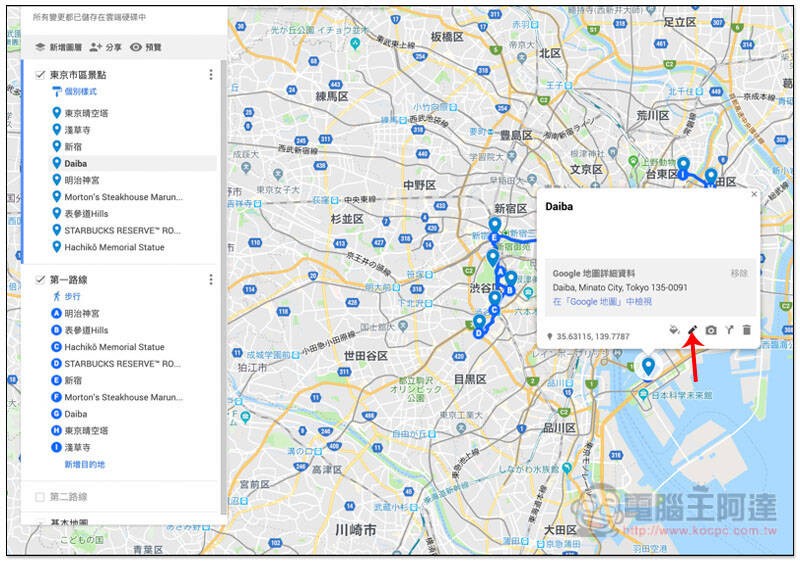800x562 pixels.
Task: Click the camera add photo icon in Daiba popup
Action: [x=711, y=330]
